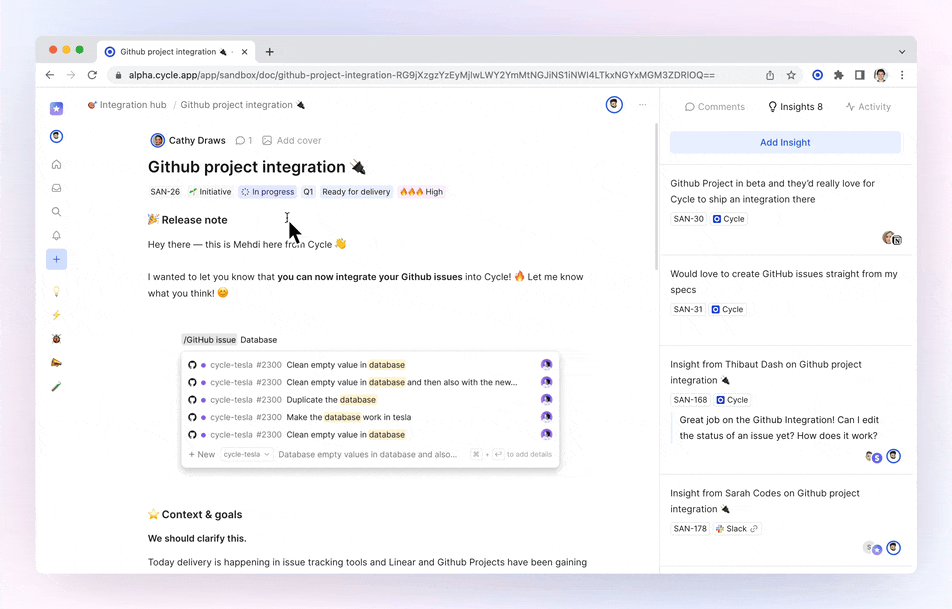
Task: Click the Add Insight button
Action: (785, 142)
